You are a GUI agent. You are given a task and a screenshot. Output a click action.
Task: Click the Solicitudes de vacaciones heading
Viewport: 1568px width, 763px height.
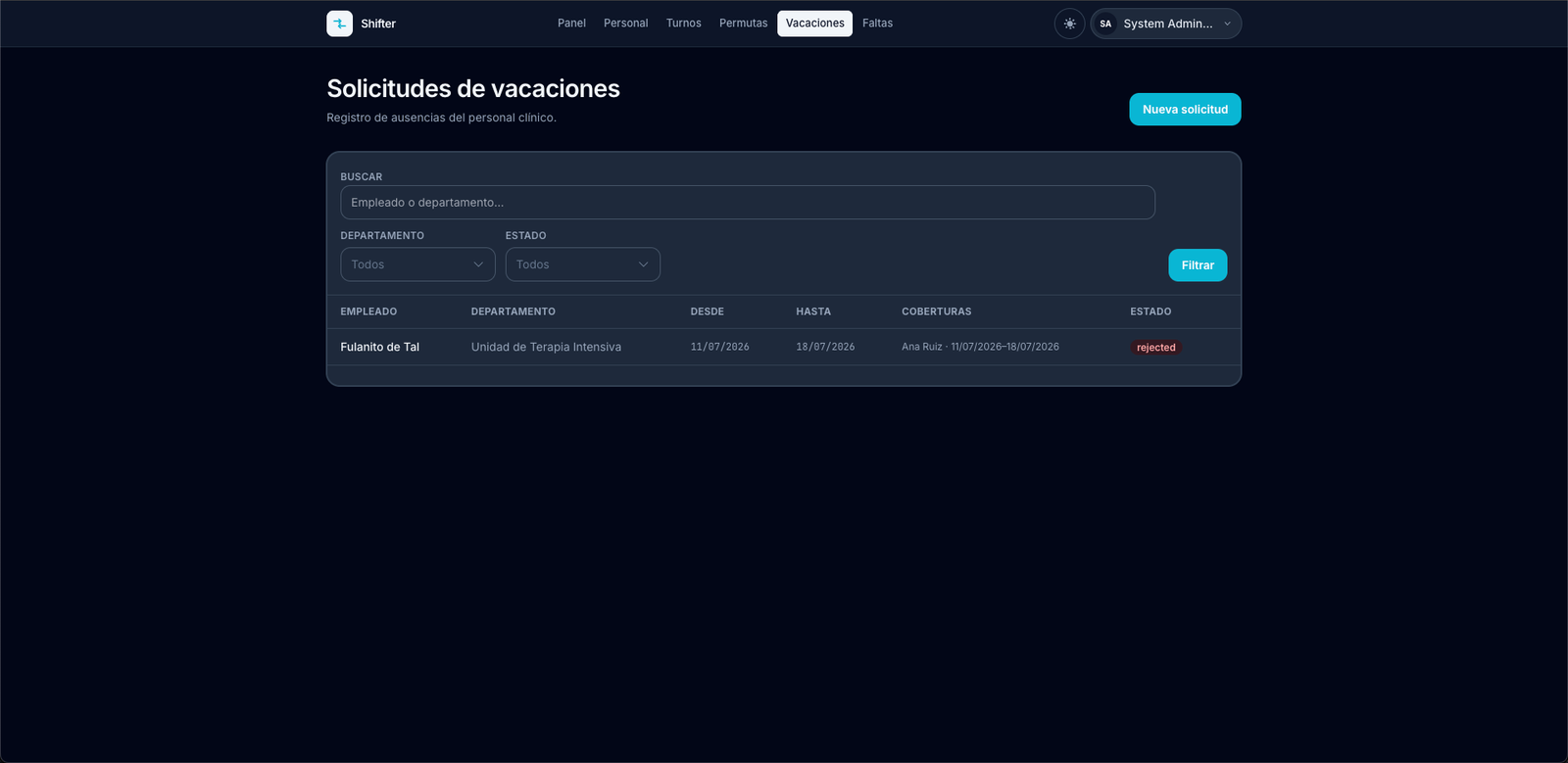(473, 89)
